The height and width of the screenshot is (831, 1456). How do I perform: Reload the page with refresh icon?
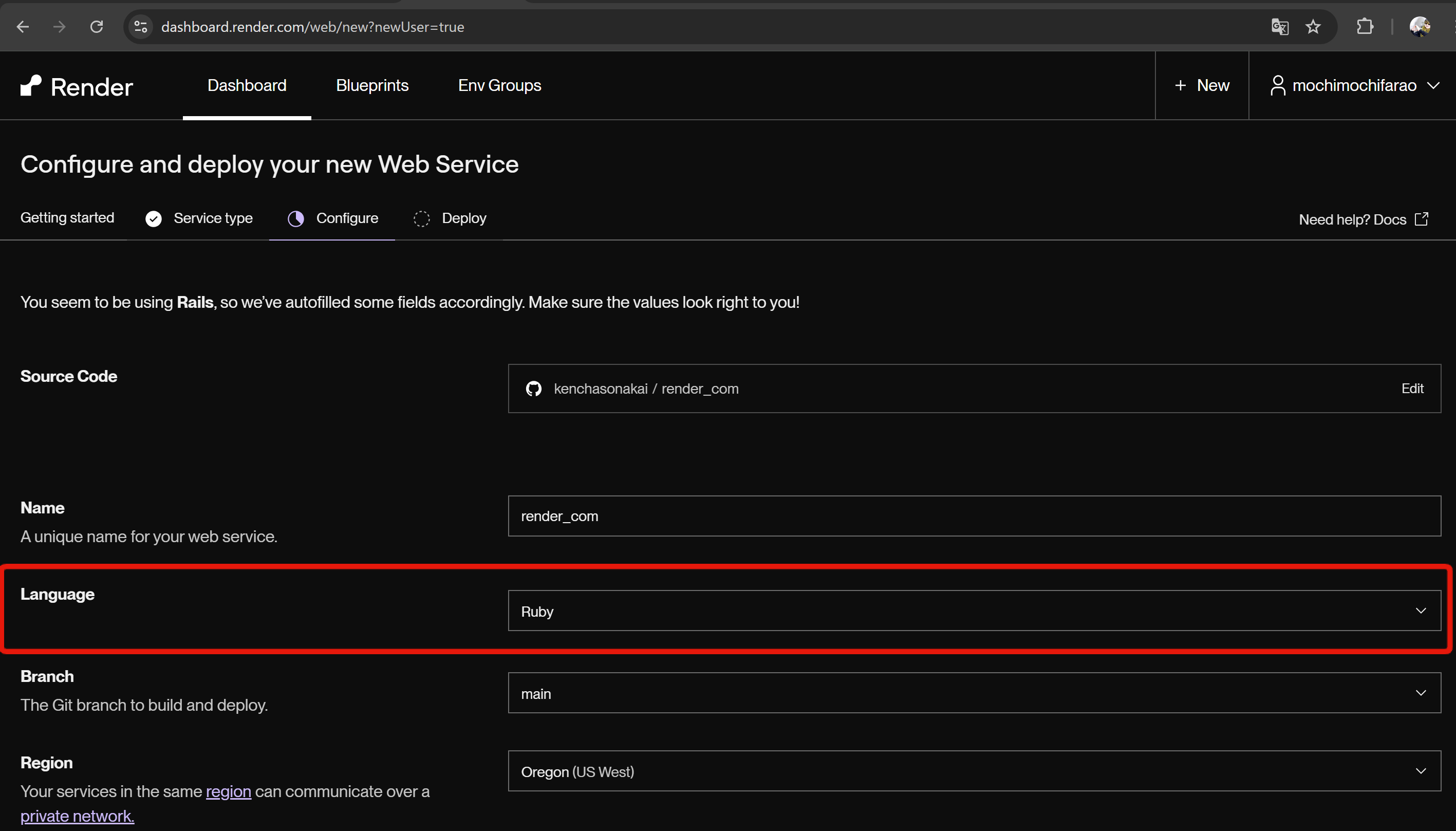pyautogui.click(x=97, y=27)
